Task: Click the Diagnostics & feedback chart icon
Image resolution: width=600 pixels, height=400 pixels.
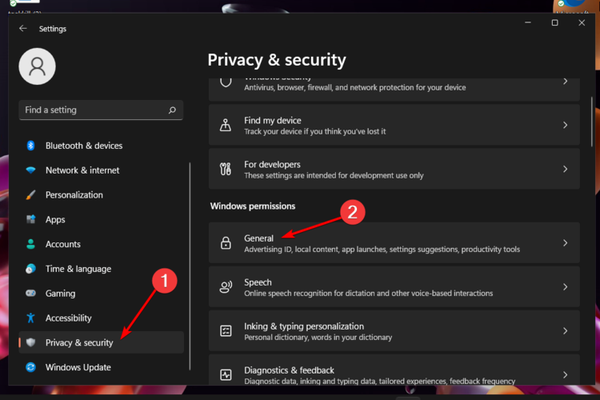Action: [x=226, y=375]
